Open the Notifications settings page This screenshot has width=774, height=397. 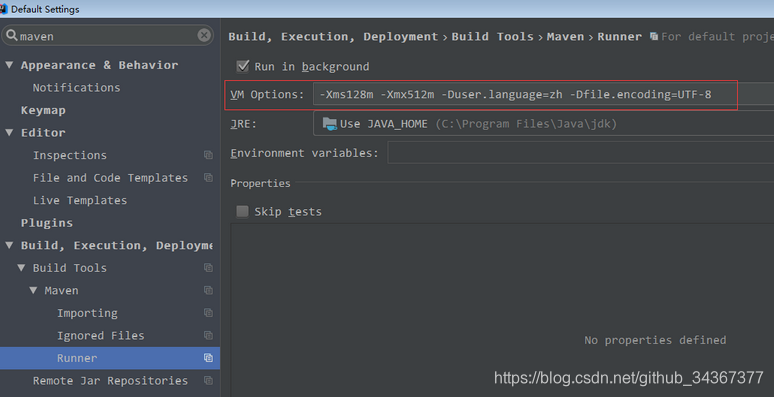(77, 87)
